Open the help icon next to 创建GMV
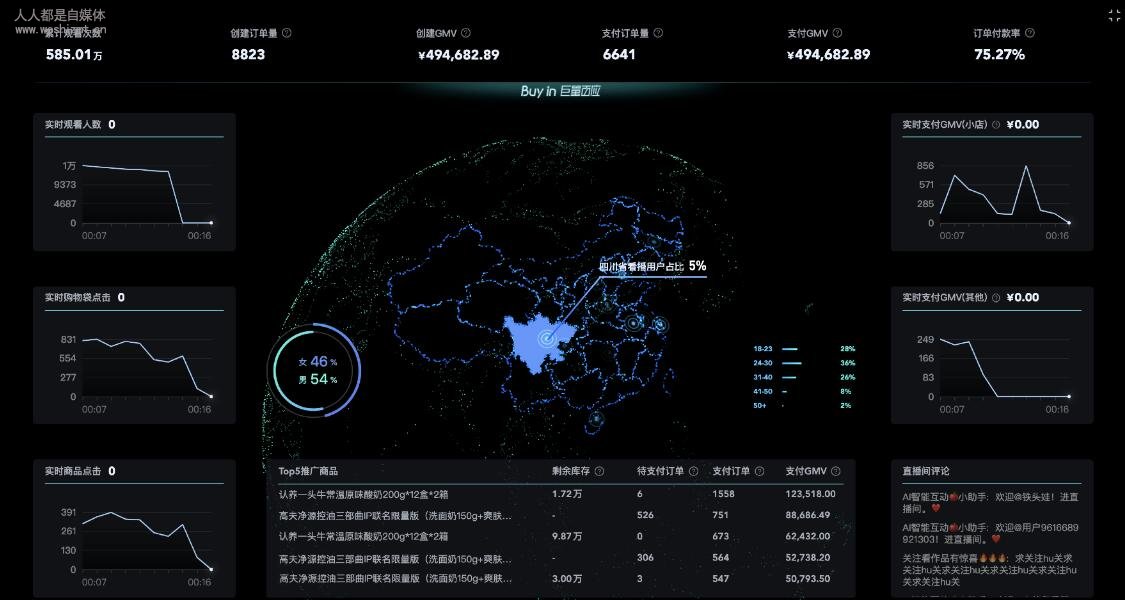This screenshot has width=1125, height=600. point(466,33)
